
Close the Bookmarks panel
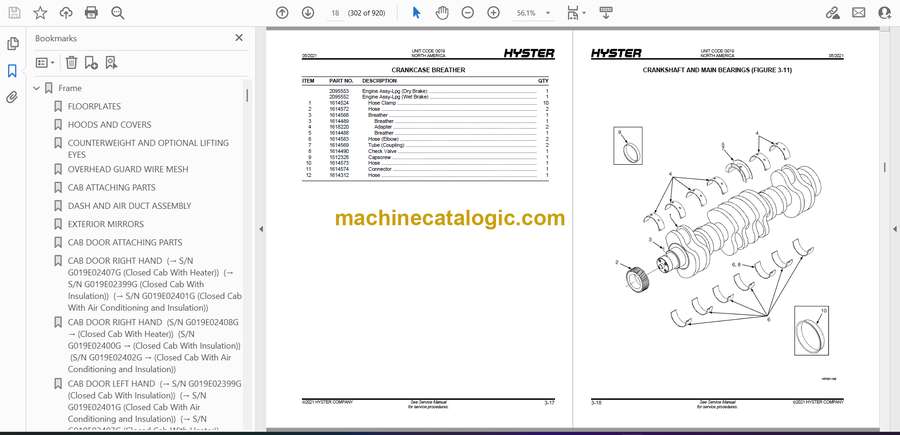coord(239,38)
